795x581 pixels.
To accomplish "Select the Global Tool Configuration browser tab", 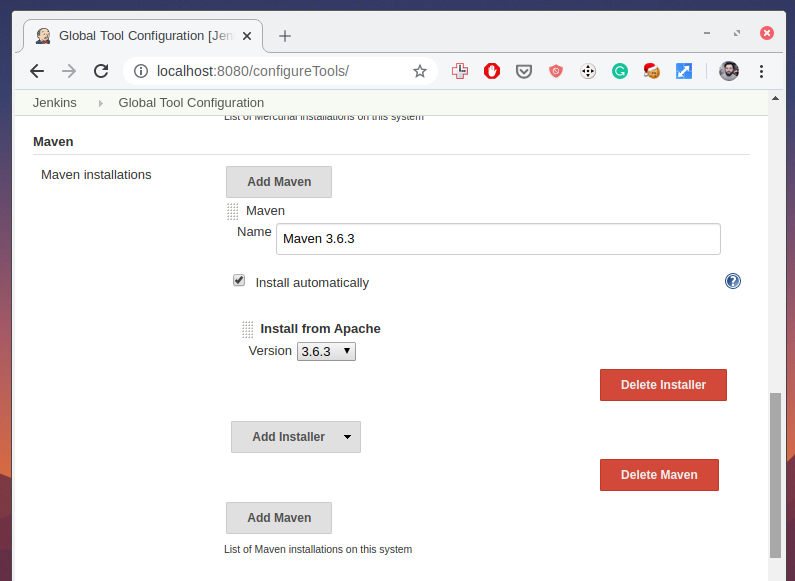I will click(x=143, y=36).
